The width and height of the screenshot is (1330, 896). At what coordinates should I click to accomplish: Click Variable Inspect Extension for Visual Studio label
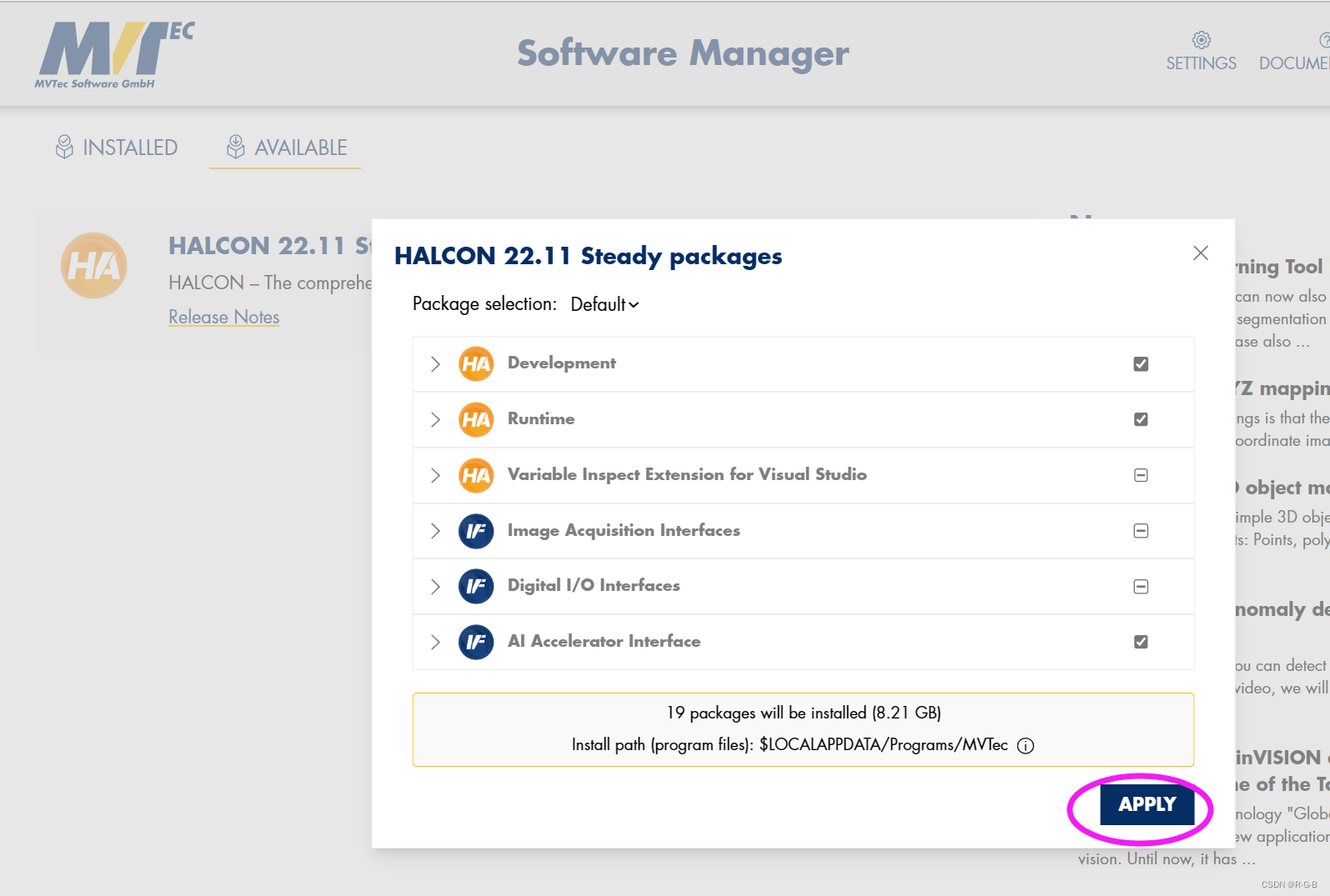[x=687, y=475]
